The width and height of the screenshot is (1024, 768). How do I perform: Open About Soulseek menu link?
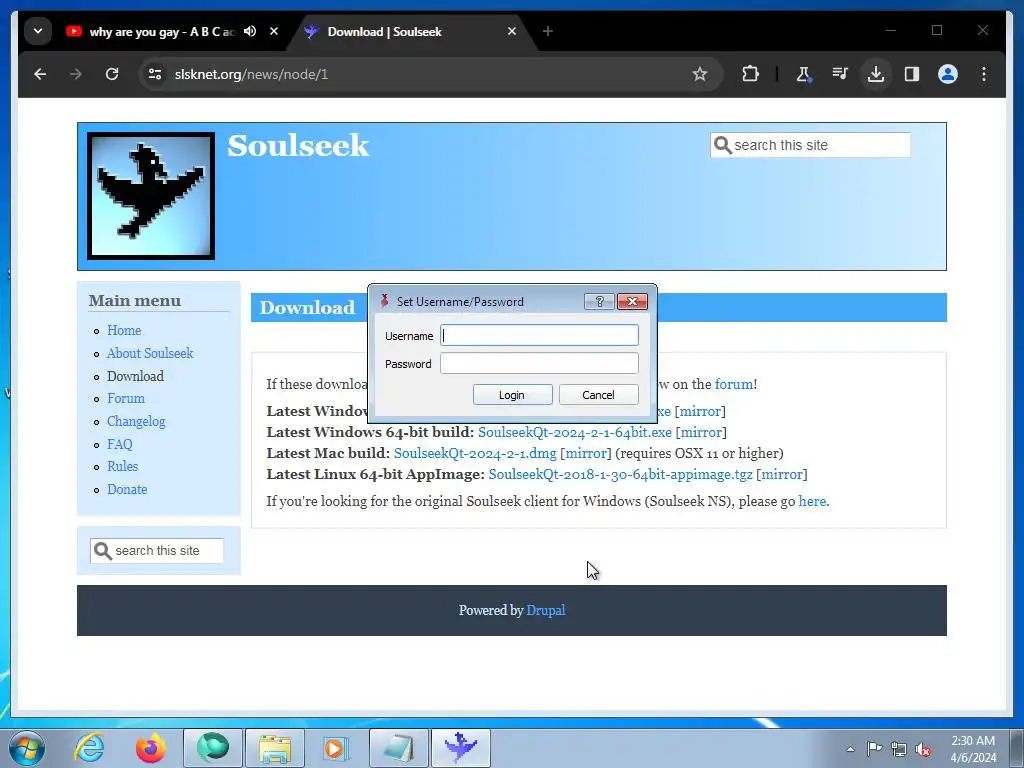tap(150, 353)
